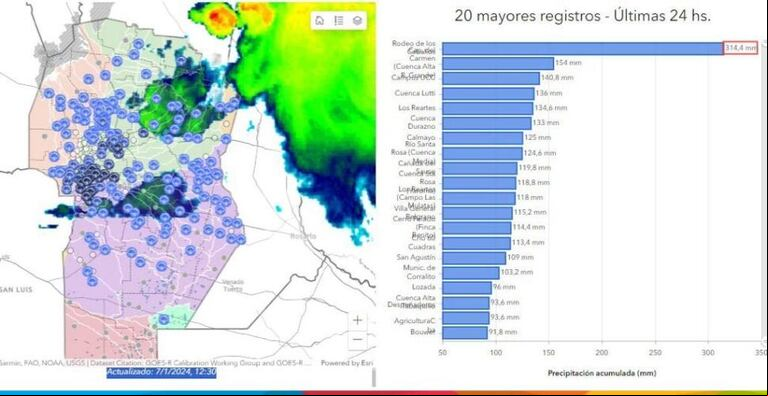Click the Los Reartes axis label
This screenshot has height=396, width=768.
click(417, 108)
